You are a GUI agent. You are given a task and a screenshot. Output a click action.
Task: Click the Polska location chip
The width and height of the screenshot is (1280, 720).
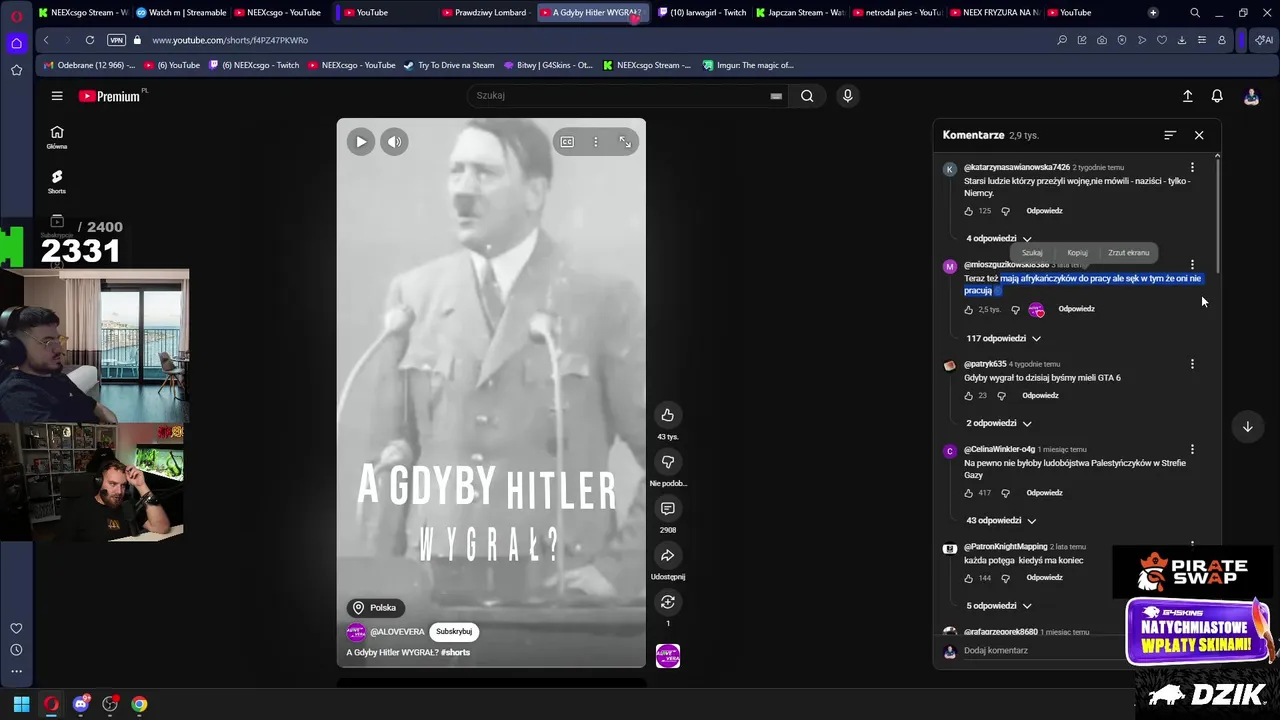[375, 608]
